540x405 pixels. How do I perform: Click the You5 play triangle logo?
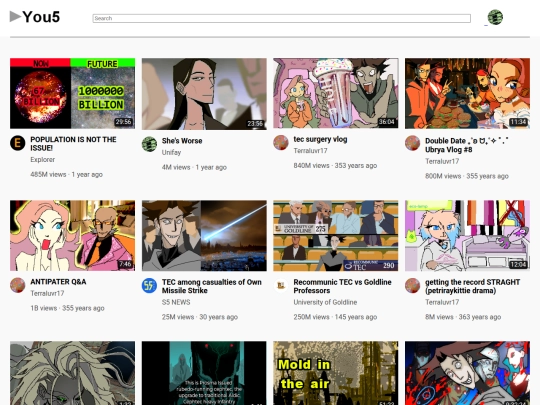[15, 17]
